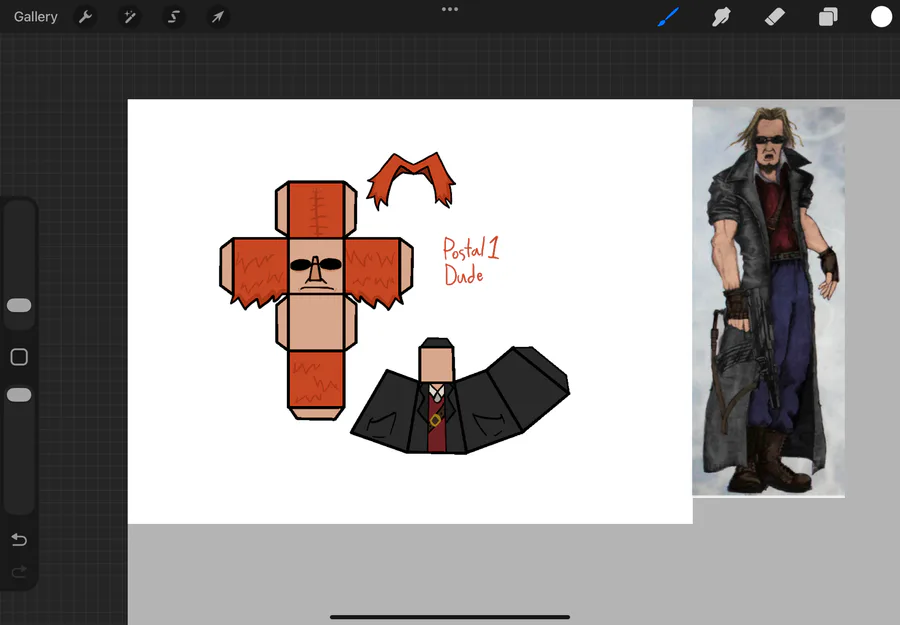The image size is (900, 625).
Task: Click the brush size slider handle
Action: [x=19, y=305]
